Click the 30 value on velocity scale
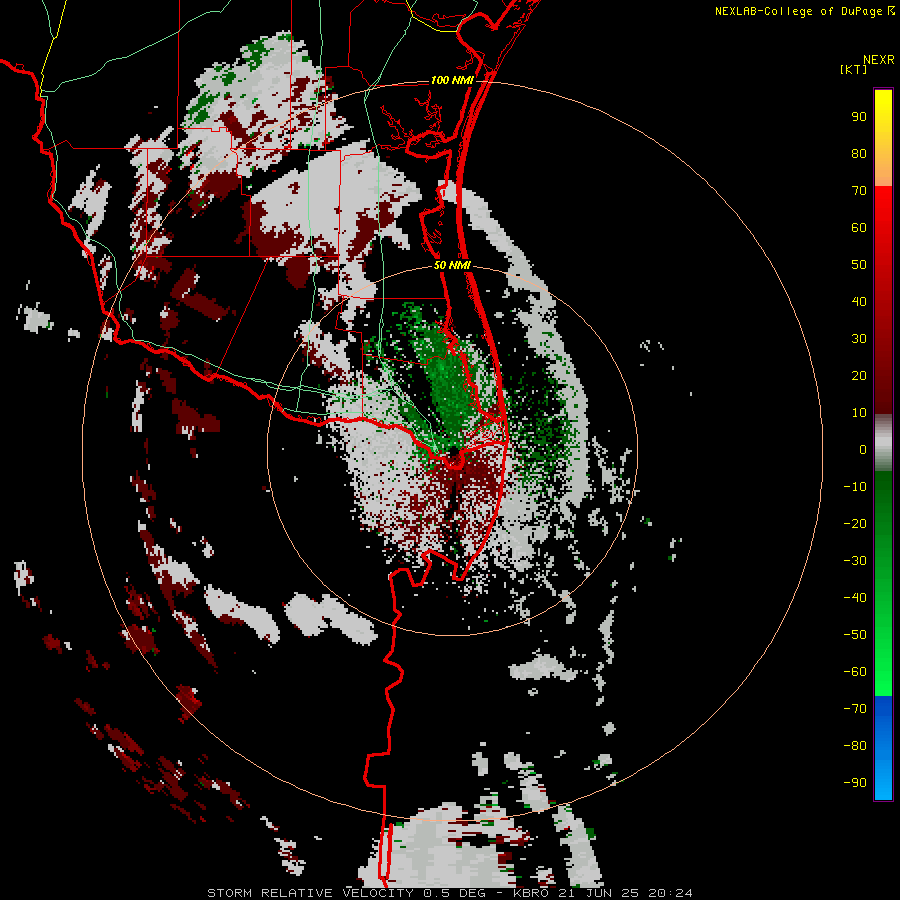This screenshot has width=900, height=900. tap(859, 339)
